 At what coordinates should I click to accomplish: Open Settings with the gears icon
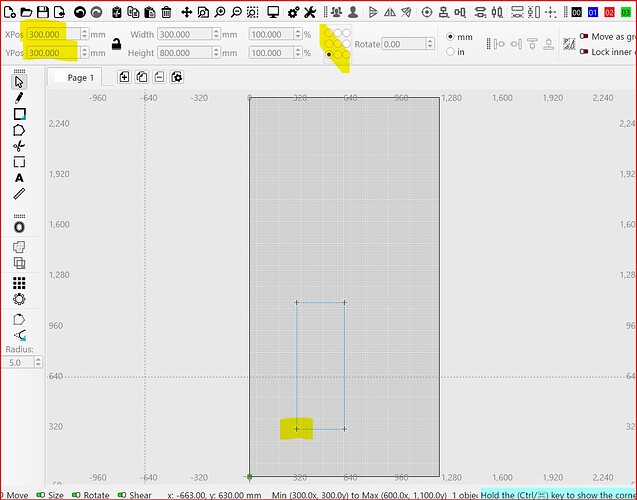click(293, 12)
